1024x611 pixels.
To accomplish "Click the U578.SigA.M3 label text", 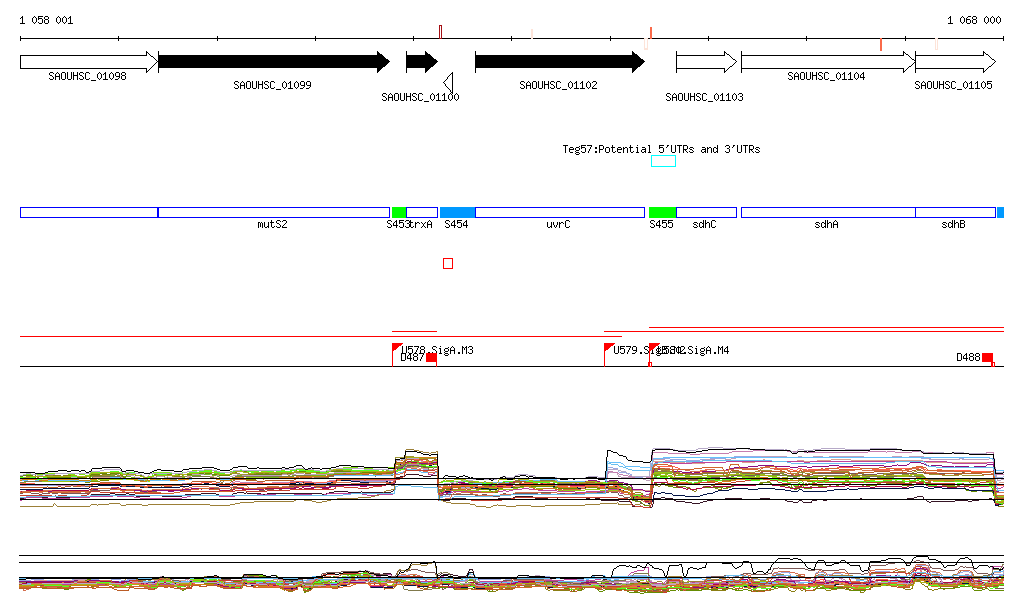I will click(438, 350).
